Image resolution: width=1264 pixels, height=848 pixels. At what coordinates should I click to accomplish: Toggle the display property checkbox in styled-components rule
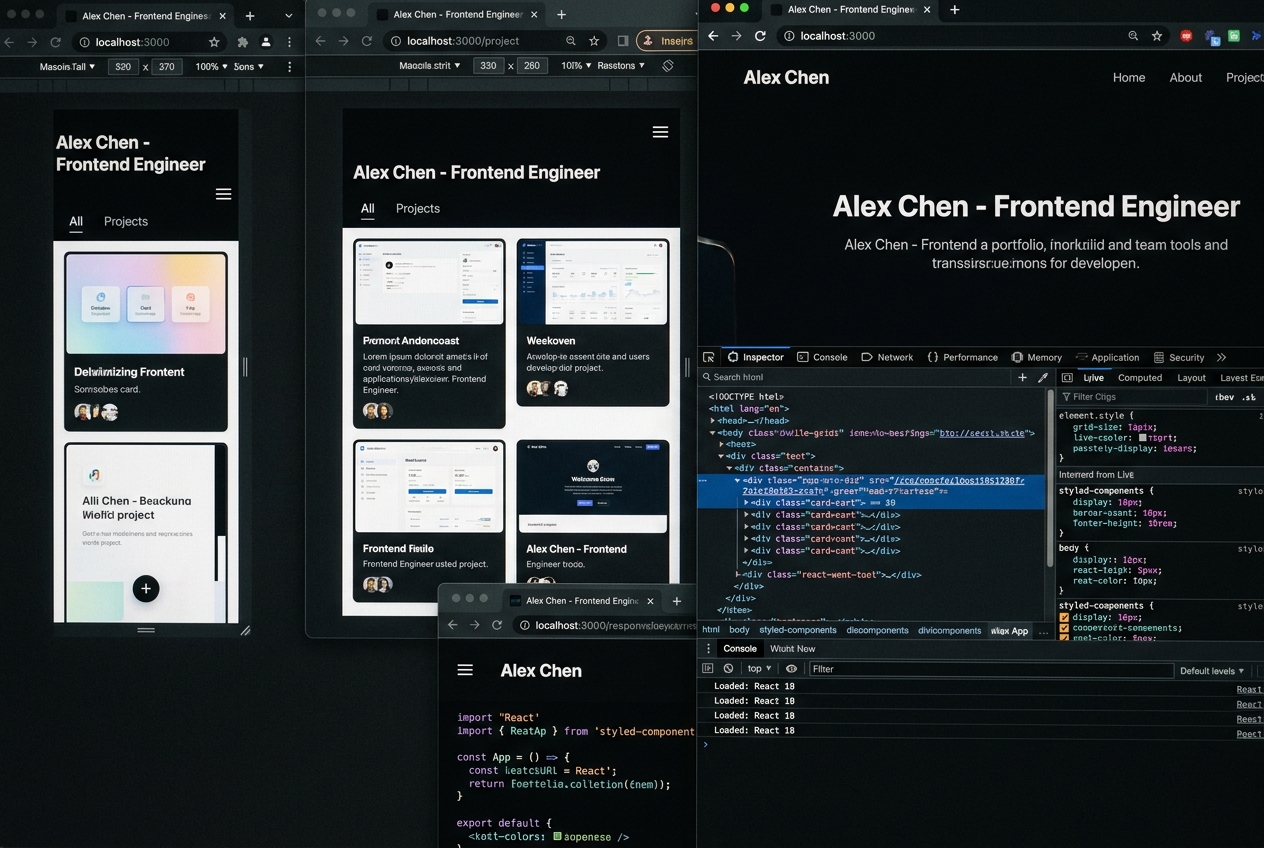pyautogui.click(x=1064, y=617)
